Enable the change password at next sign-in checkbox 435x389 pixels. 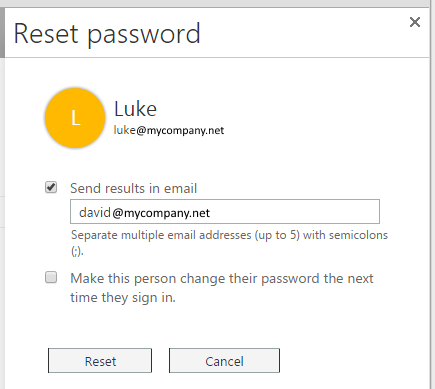coord(51,277)
